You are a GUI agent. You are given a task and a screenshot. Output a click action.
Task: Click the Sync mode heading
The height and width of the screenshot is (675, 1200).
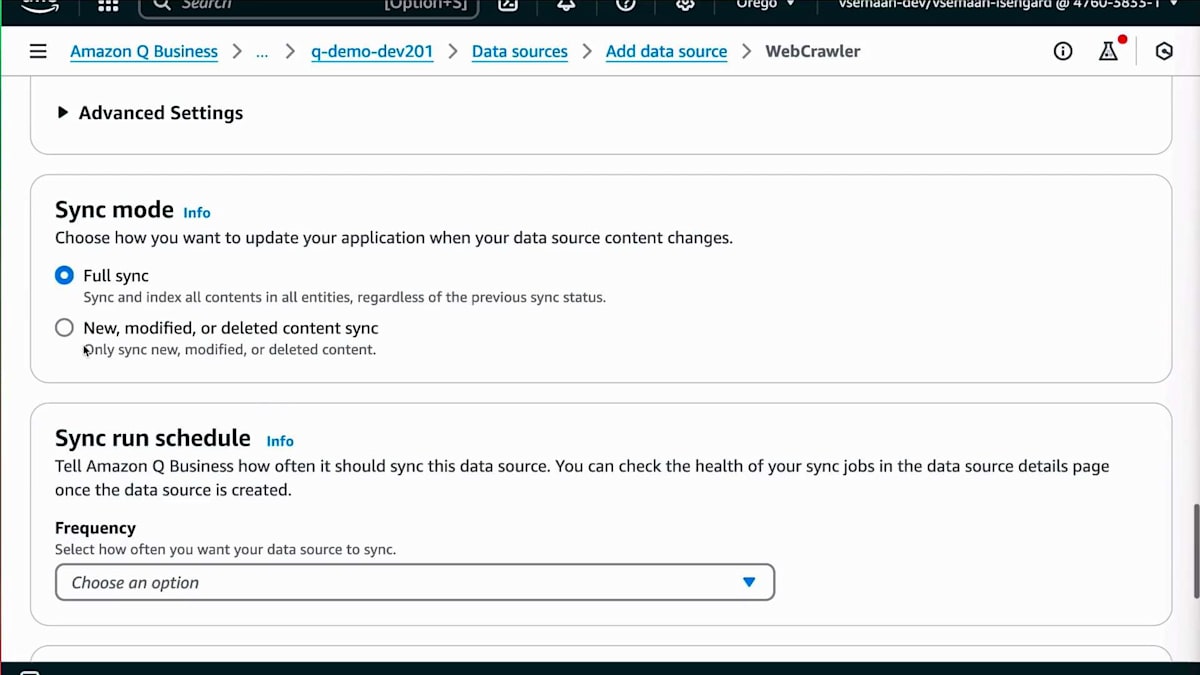coord(114,210)
